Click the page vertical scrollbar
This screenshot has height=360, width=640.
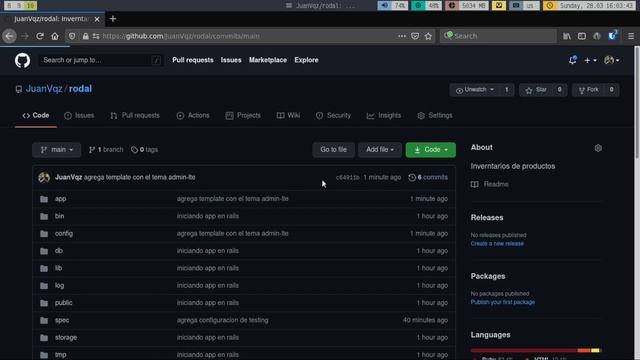point(637,102)
